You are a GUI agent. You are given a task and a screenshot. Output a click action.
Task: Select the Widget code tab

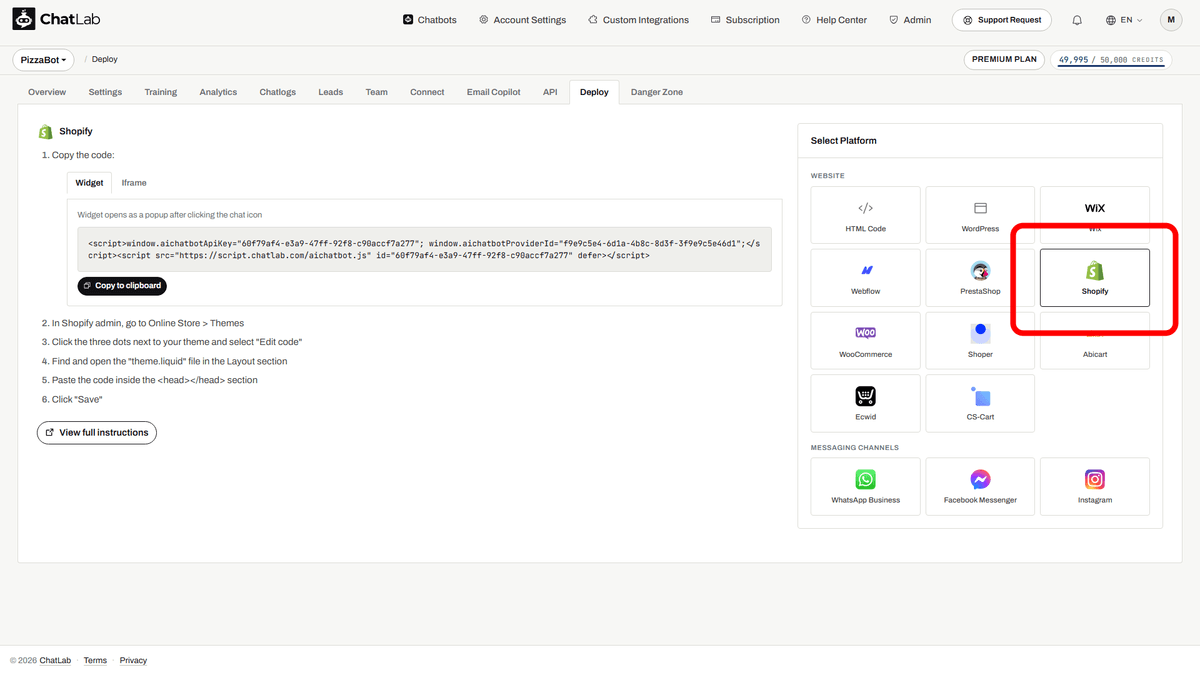click(x=89, y=183)
